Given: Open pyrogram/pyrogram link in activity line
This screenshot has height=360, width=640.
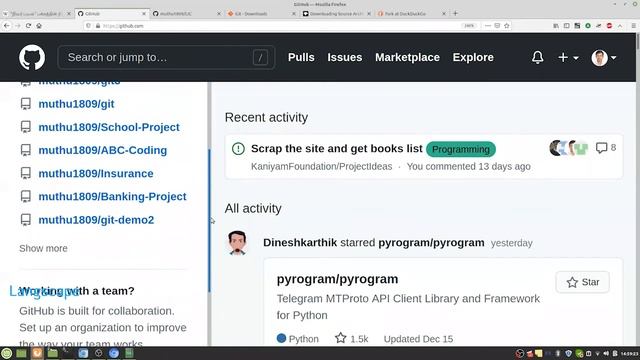Looking at the screenshot, I should 431,243.
